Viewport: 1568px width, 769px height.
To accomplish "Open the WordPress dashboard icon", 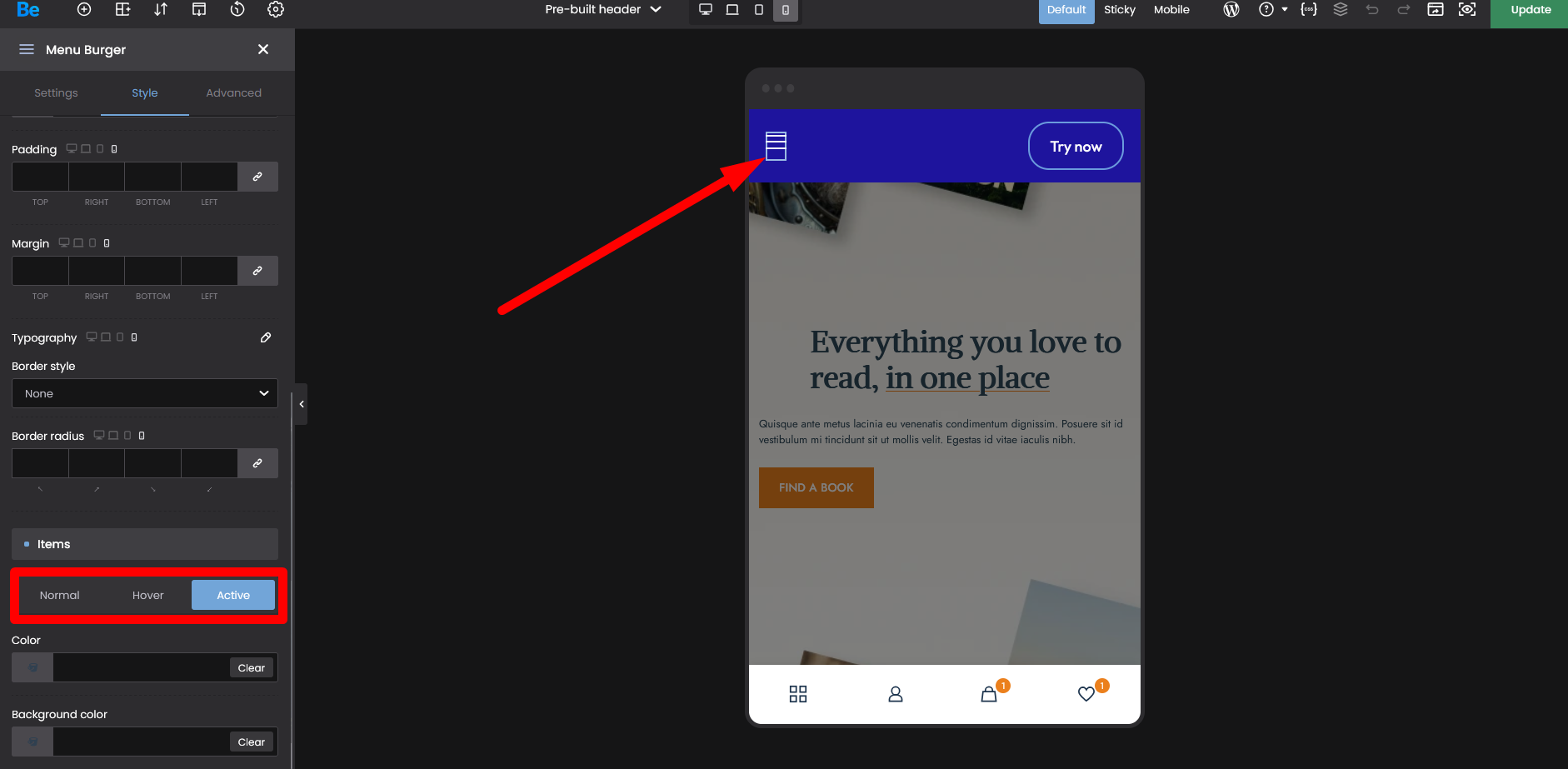I will pos(1231,10).
